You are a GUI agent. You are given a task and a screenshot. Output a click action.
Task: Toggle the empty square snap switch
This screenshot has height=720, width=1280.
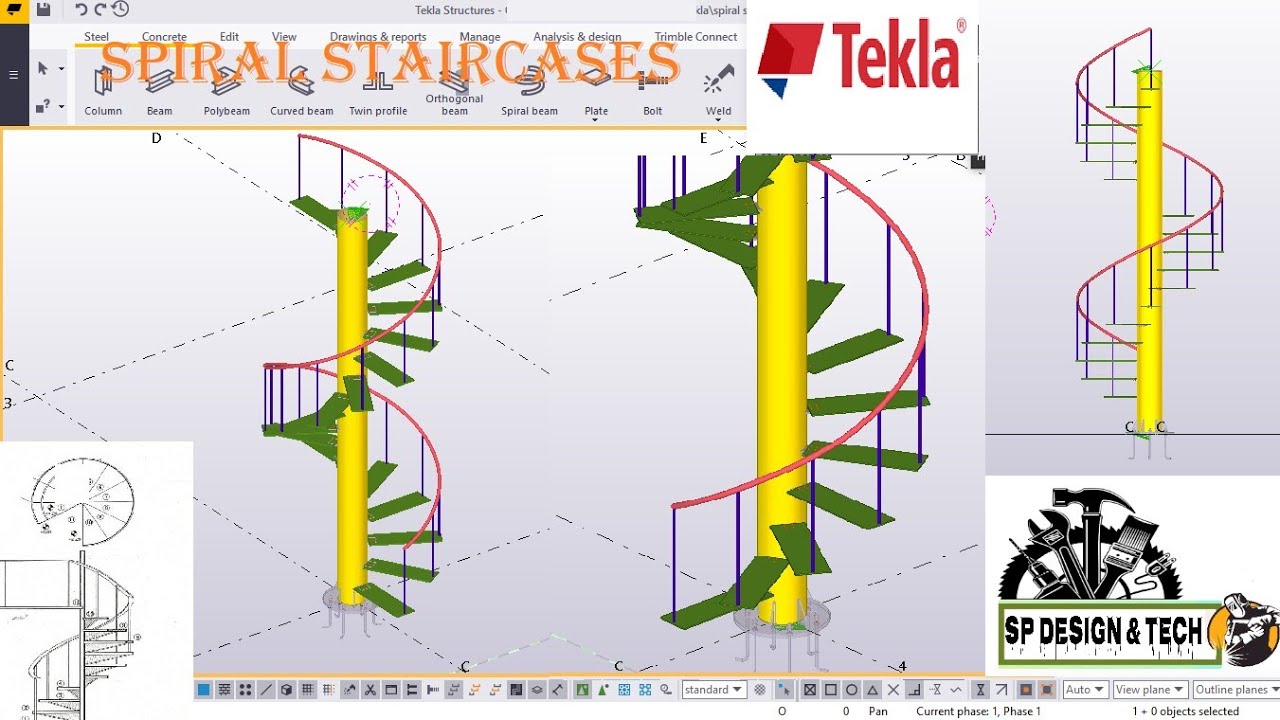click(x=831, y=690)
